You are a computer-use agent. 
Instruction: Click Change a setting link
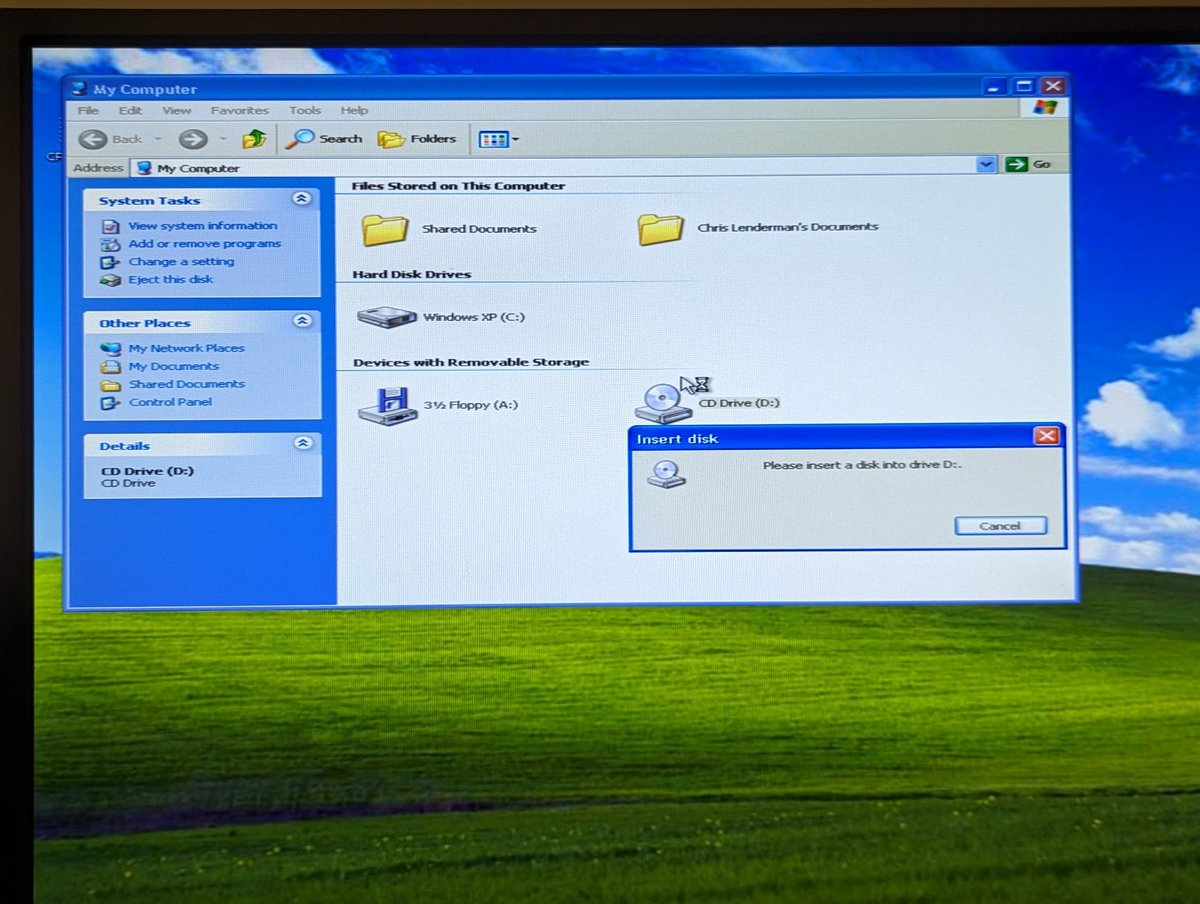[x=181, y=262]
